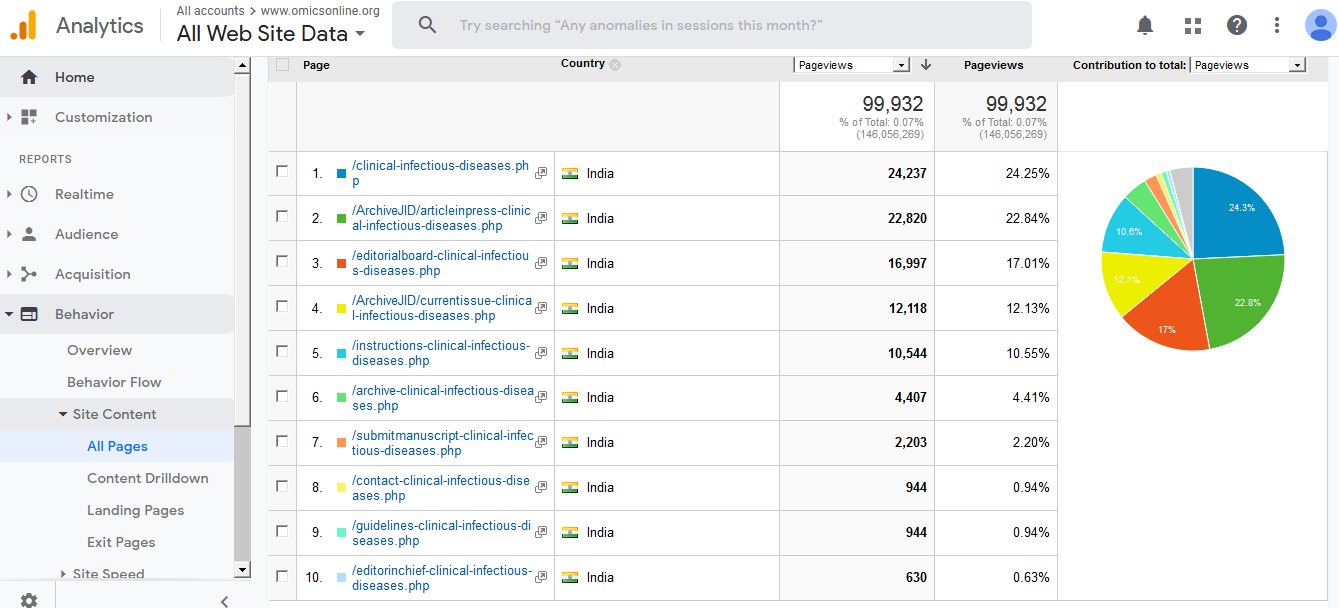Open Content Drilldown report
This screenshot has width=1339, height=608.
click(x=148, y=478)
